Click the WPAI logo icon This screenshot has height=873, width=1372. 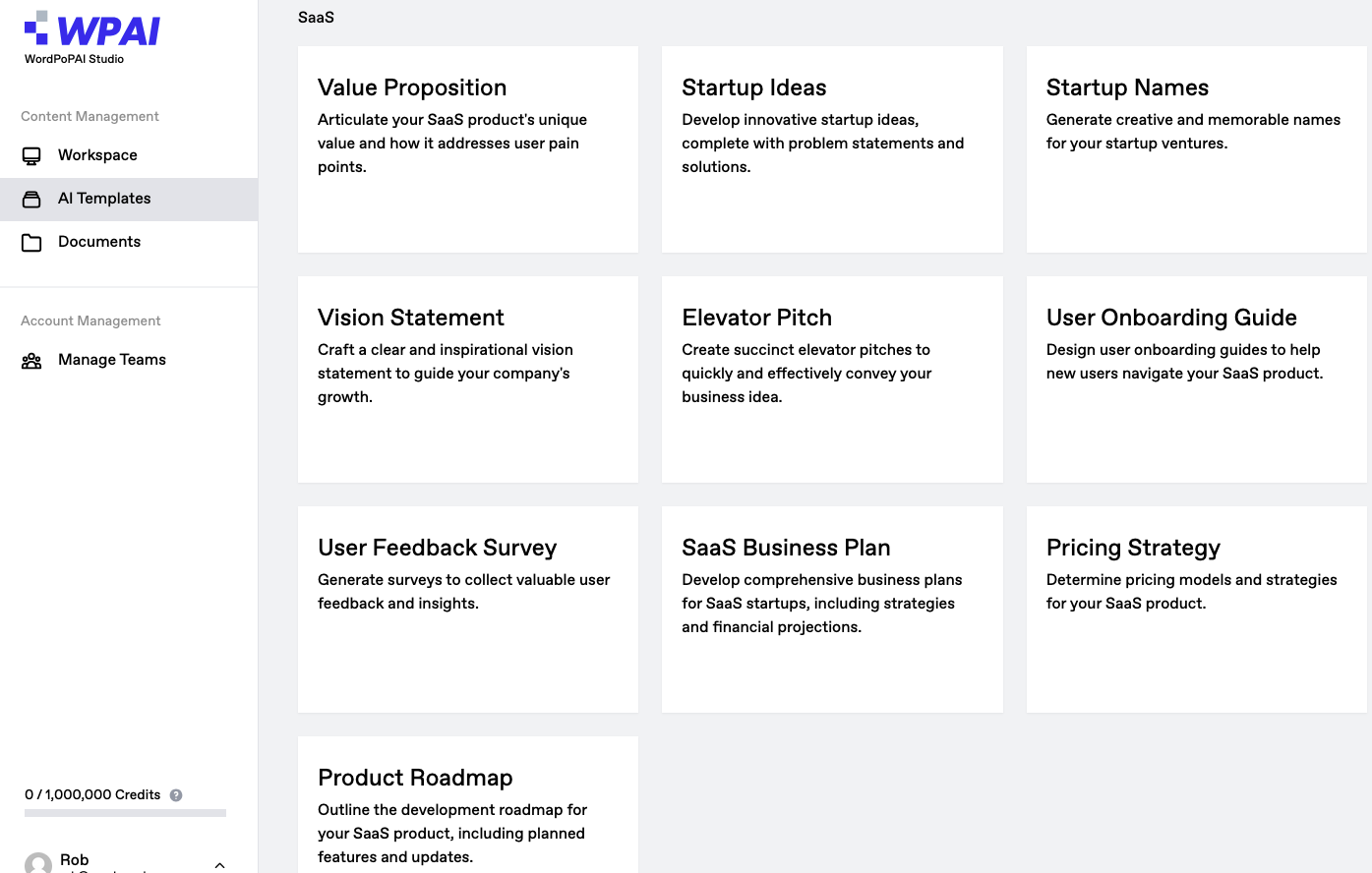click(36, 28)
